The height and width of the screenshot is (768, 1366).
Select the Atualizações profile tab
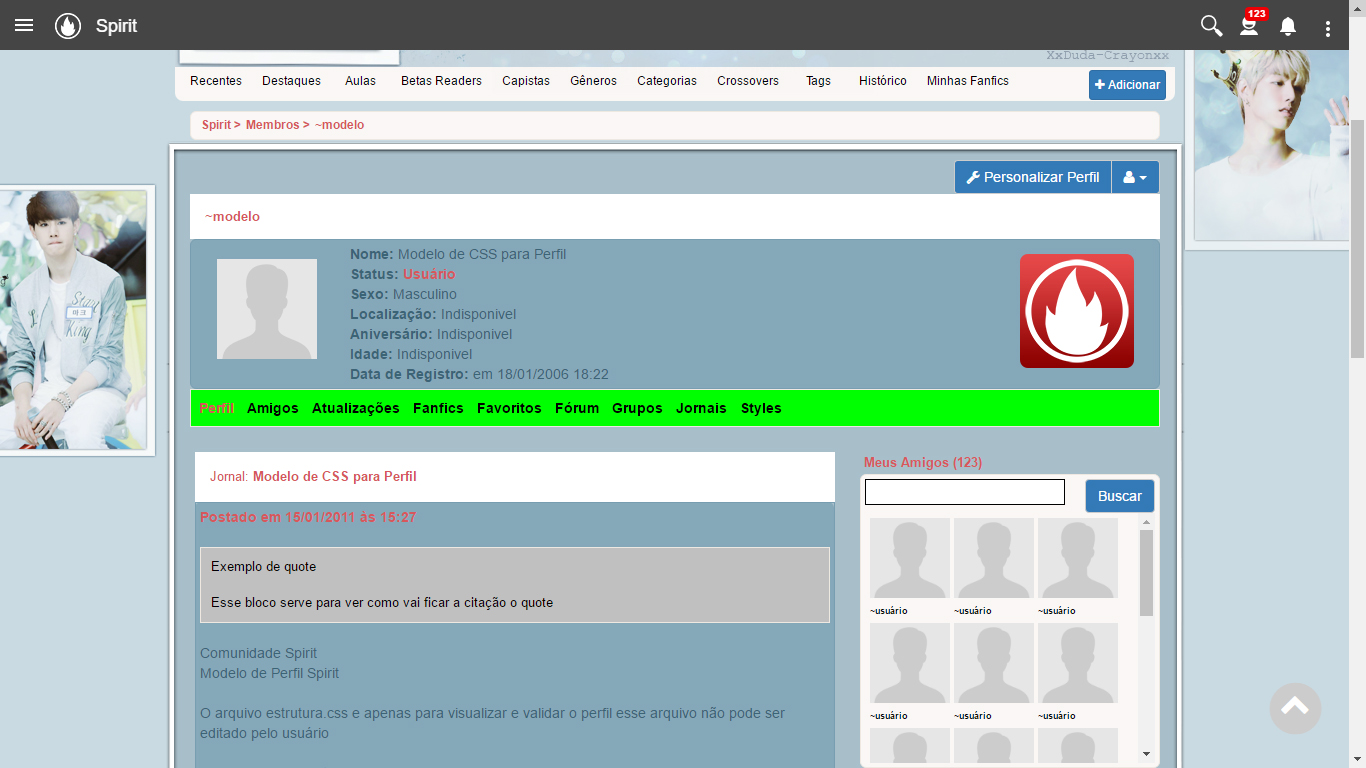point(355,408)
